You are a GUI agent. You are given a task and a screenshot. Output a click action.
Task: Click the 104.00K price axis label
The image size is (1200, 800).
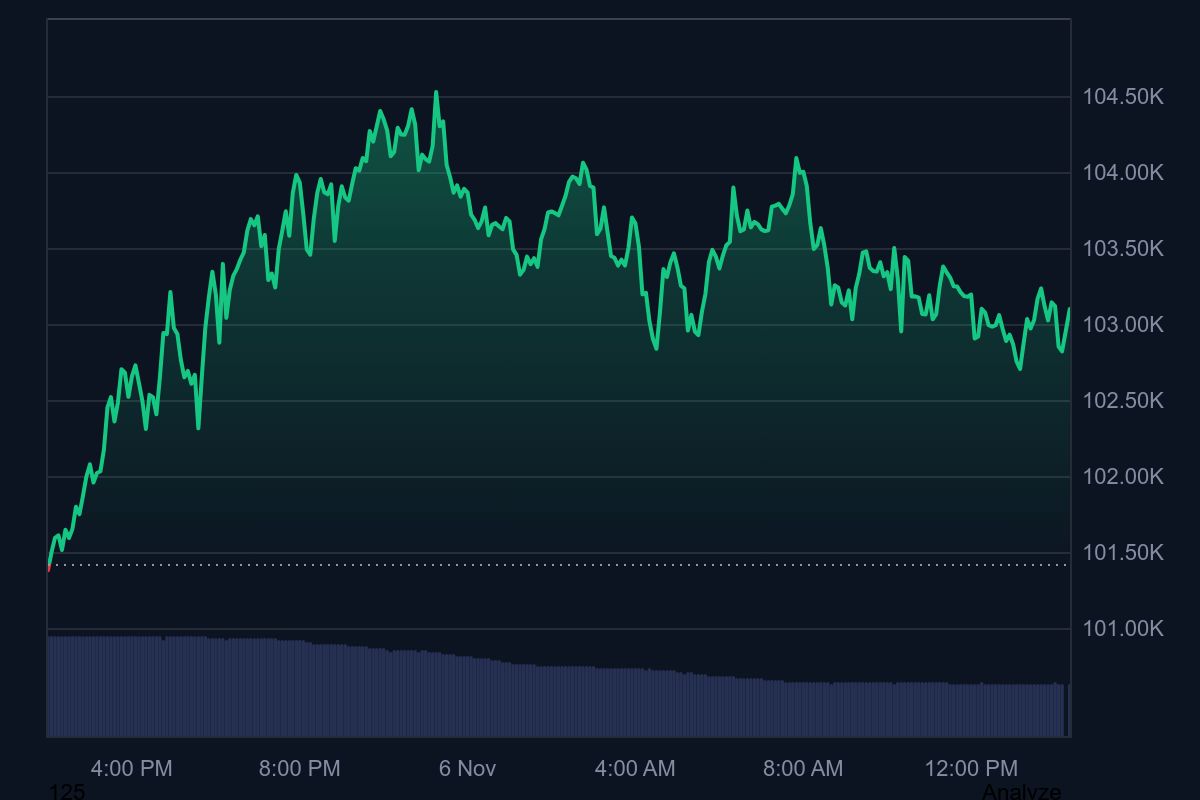1123,173
